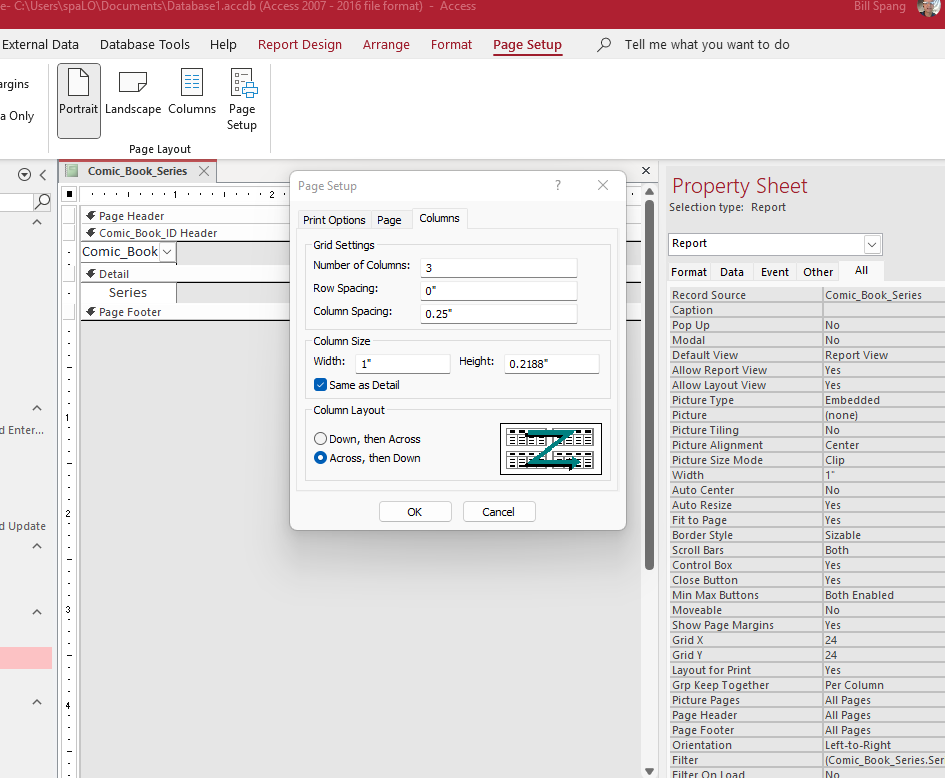
Task: Close the report design window pane
Action: click(x=646, y=171)
